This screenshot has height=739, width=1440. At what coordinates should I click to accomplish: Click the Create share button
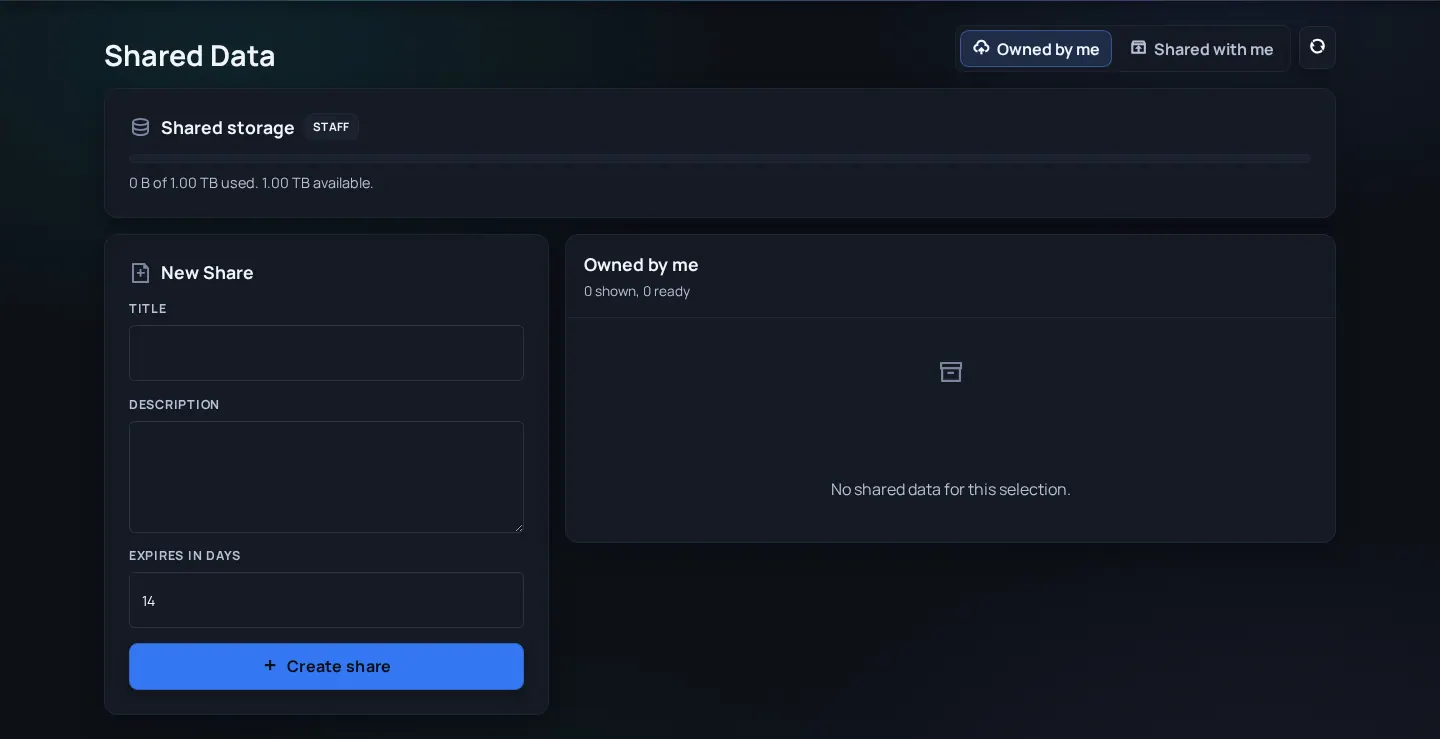[326, 666]
